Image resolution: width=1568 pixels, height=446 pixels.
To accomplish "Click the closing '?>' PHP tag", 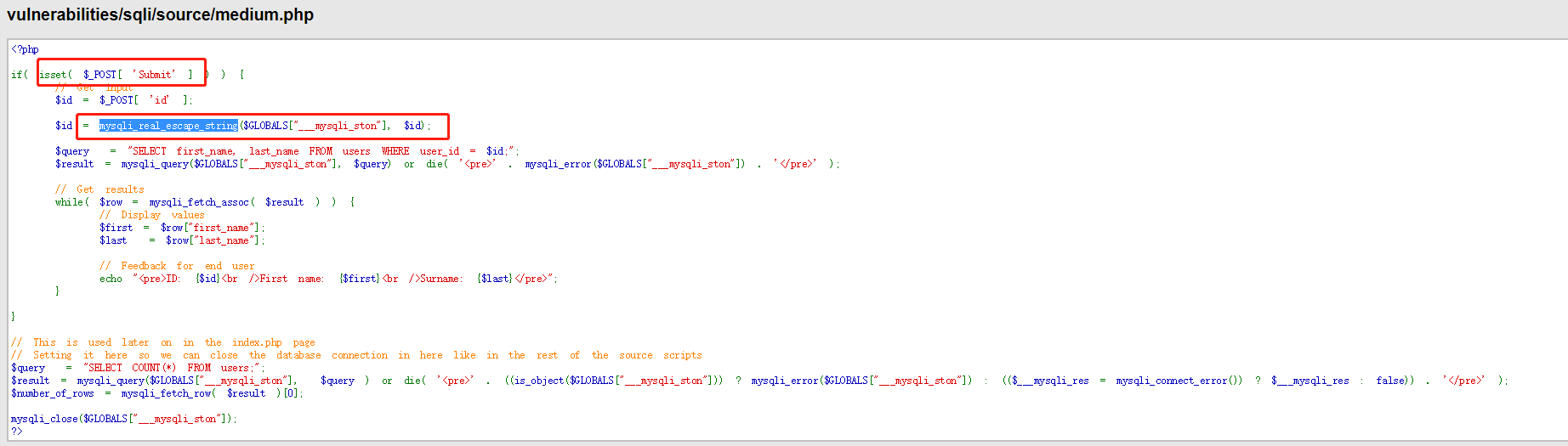I will tap(16, 432).
